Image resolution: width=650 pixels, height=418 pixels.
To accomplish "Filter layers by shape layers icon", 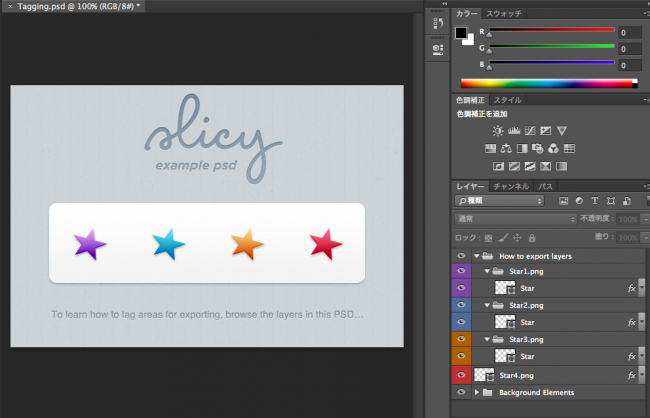I will pos(611,201).
